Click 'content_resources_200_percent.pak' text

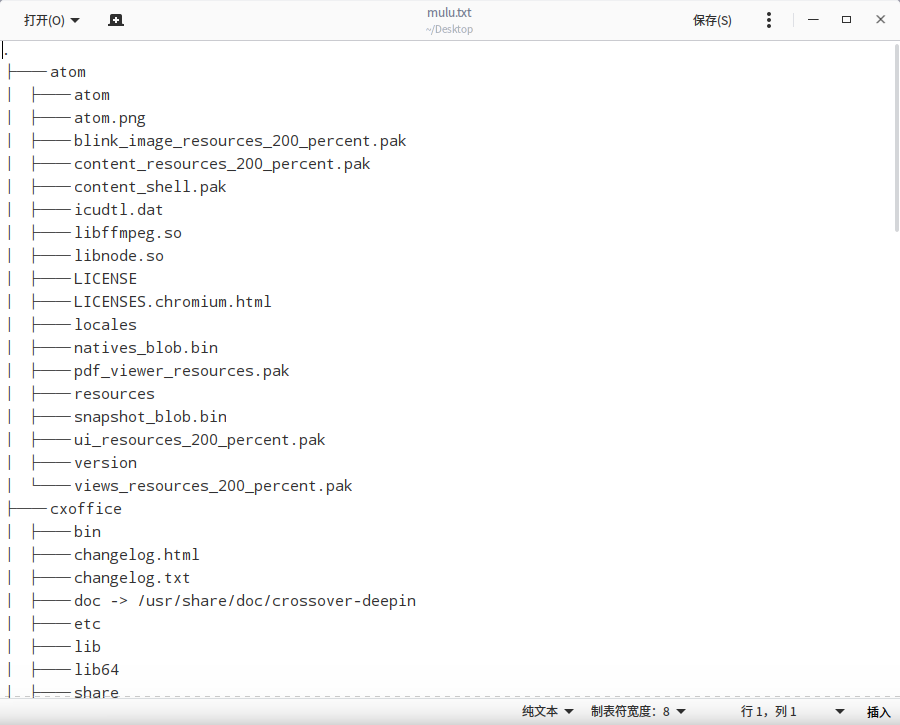point(222,164)
